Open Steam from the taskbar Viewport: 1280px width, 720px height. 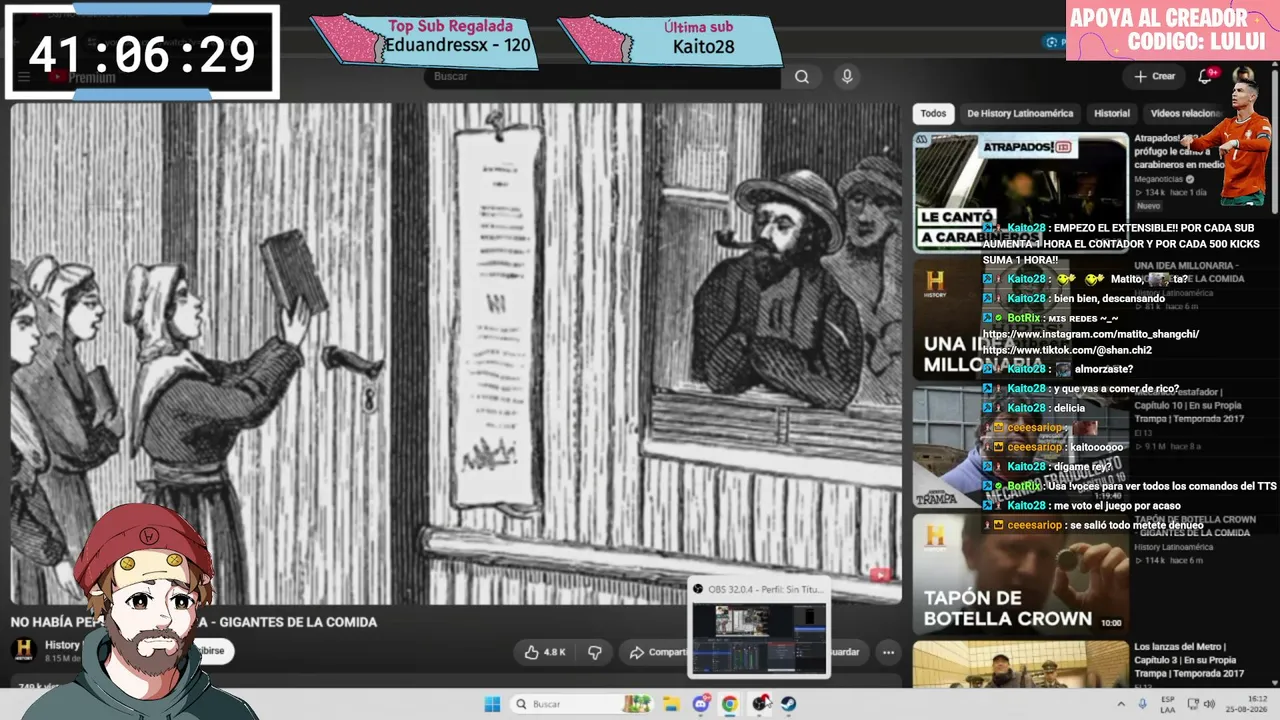[788, 704]
